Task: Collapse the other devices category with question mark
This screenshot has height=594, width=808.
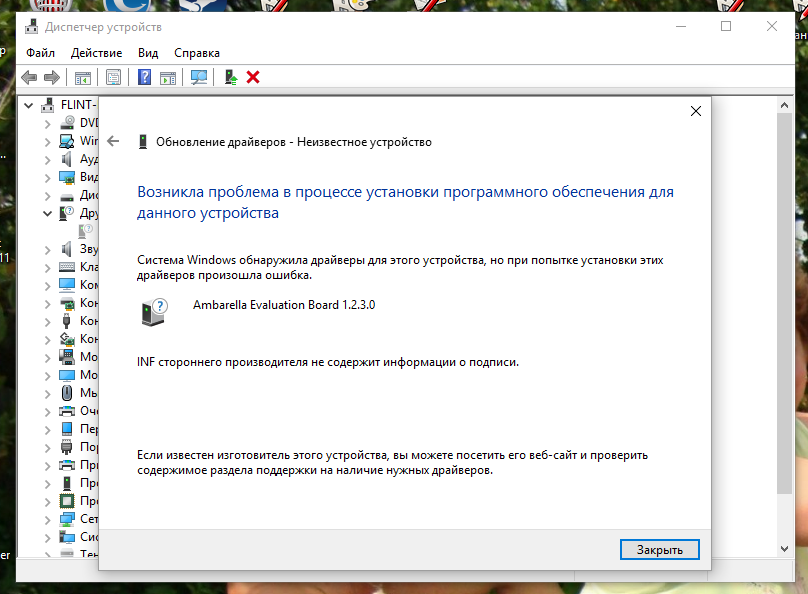Action: [x=47, y=213]
